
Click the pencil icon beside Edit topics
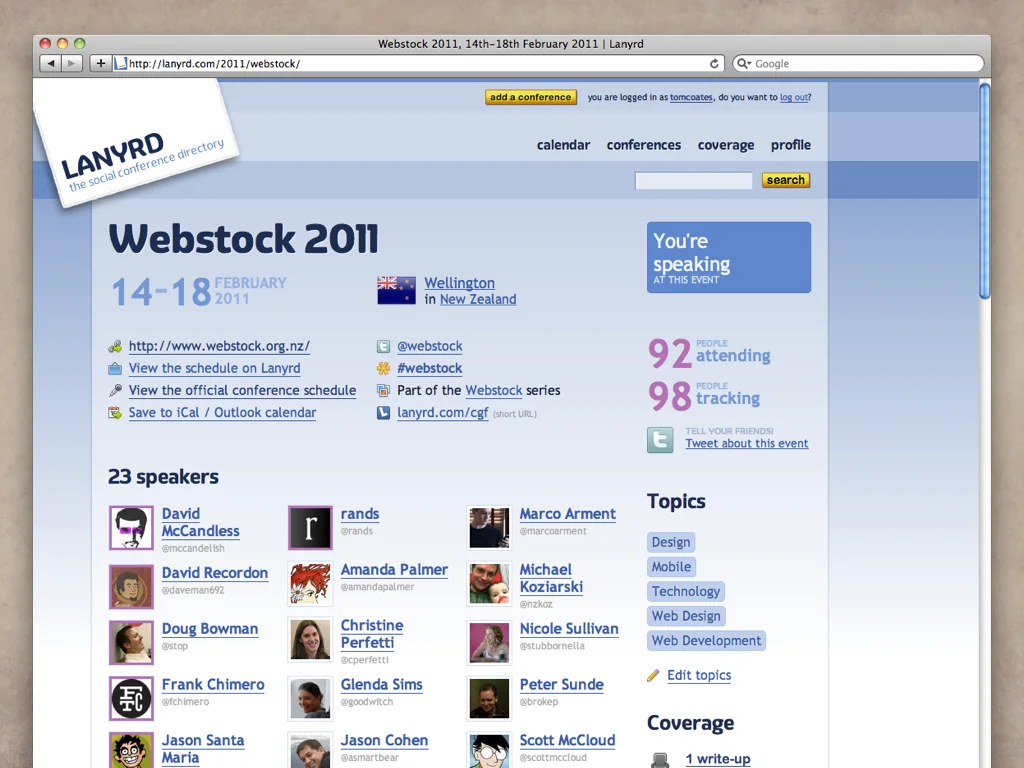[653, 675]
